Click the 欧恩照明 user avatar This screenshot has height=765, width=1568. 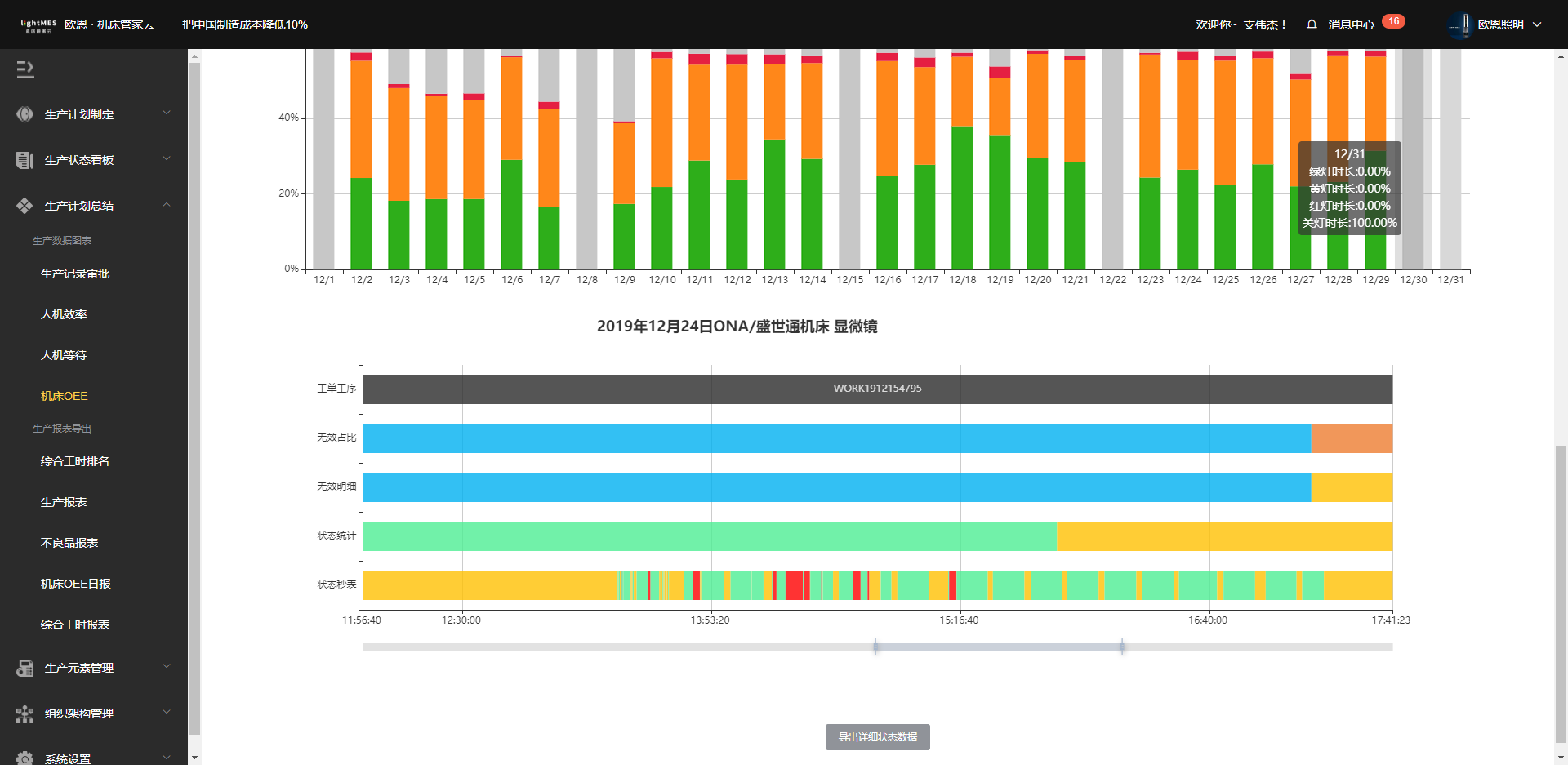click(1459, 24)
